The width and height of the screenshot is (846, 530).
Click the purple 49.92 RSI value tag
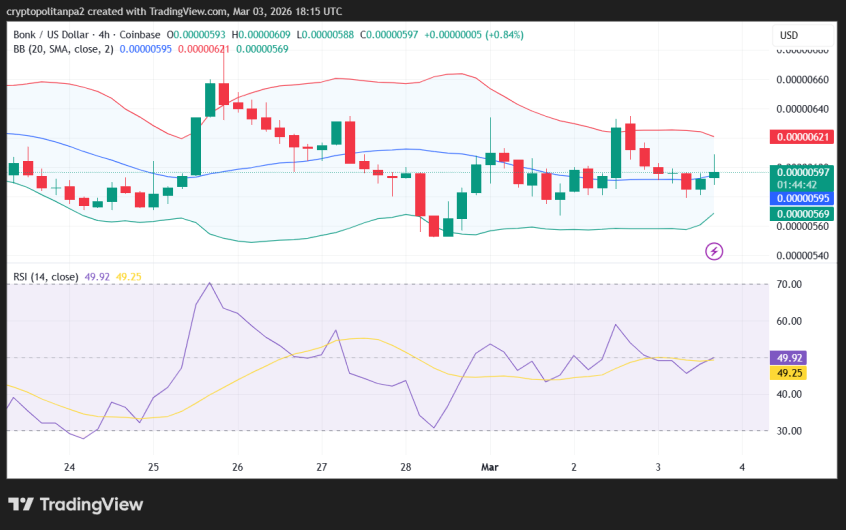coord(797,357)
